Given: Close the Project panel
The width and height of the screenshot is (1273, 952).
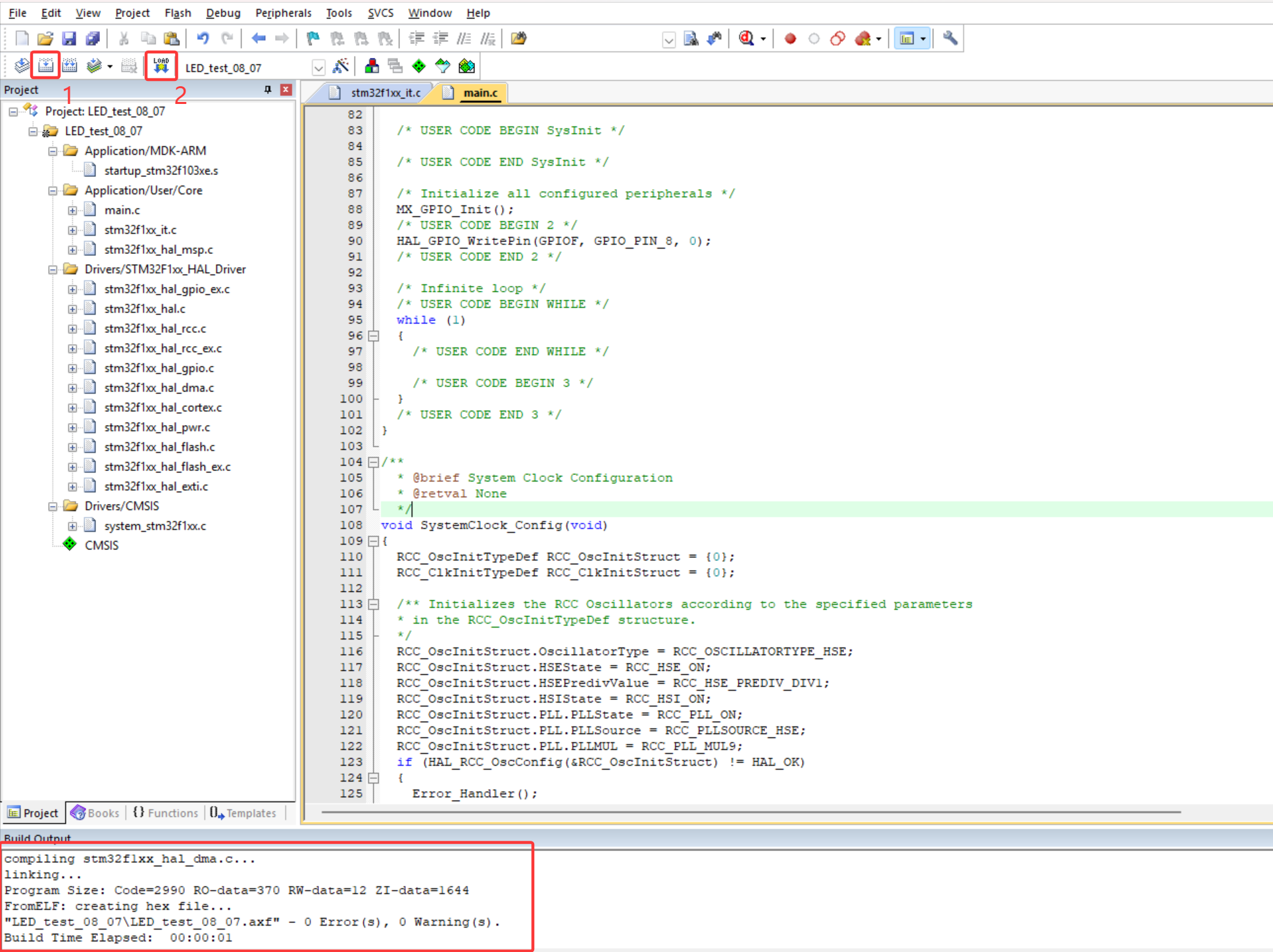Looking at the screenshot, I should tap(286, 89).
